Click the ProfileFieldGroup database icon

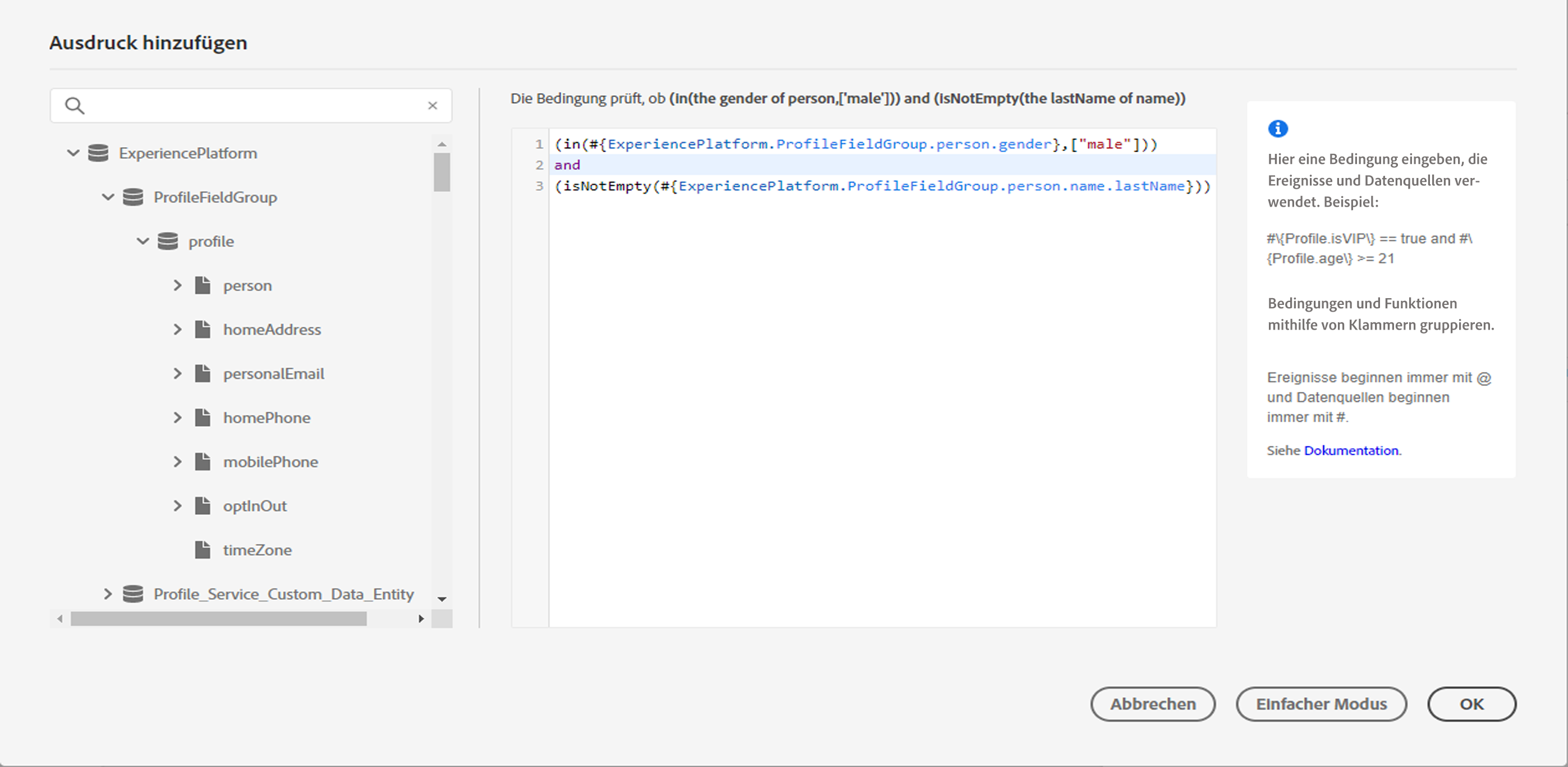tap(132, 198)
